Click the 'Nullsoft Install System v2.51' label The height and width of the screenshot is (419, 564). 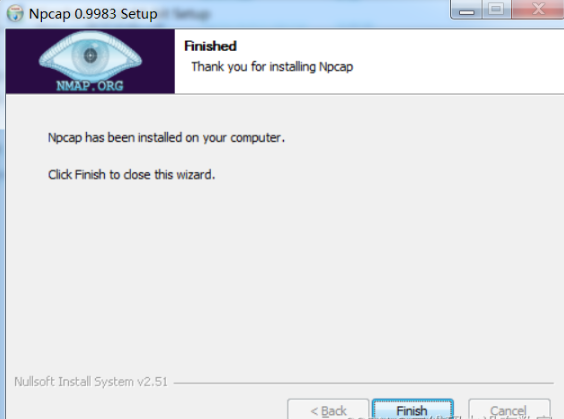(91, 382)
